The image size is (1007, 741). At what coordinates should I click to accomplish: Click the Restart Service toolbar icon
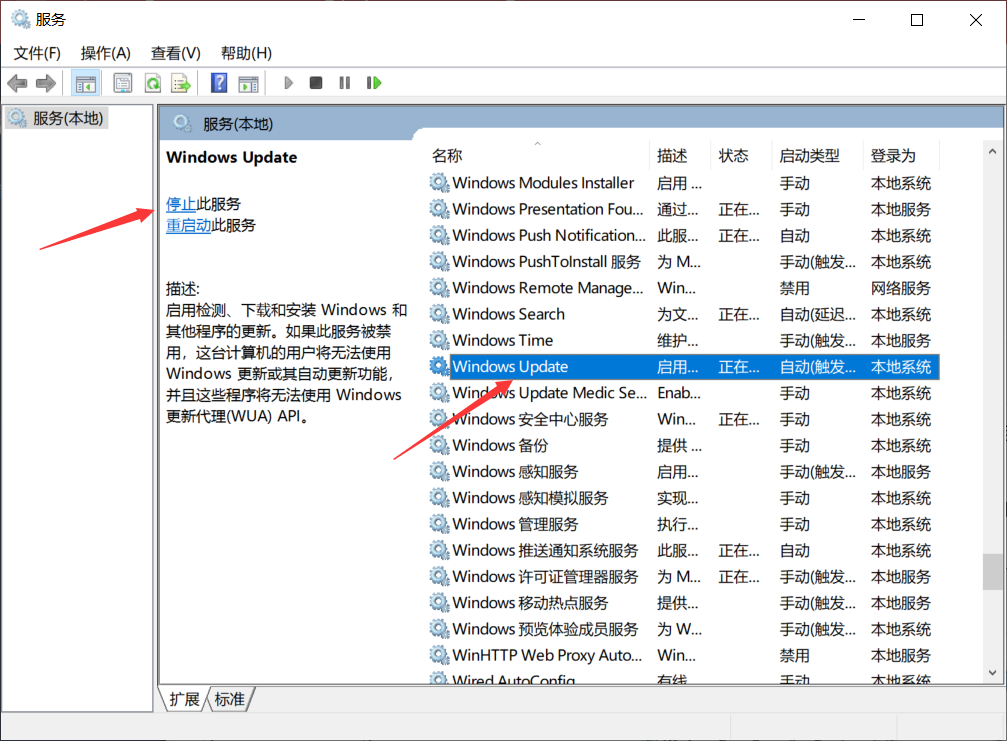point(374,83)
